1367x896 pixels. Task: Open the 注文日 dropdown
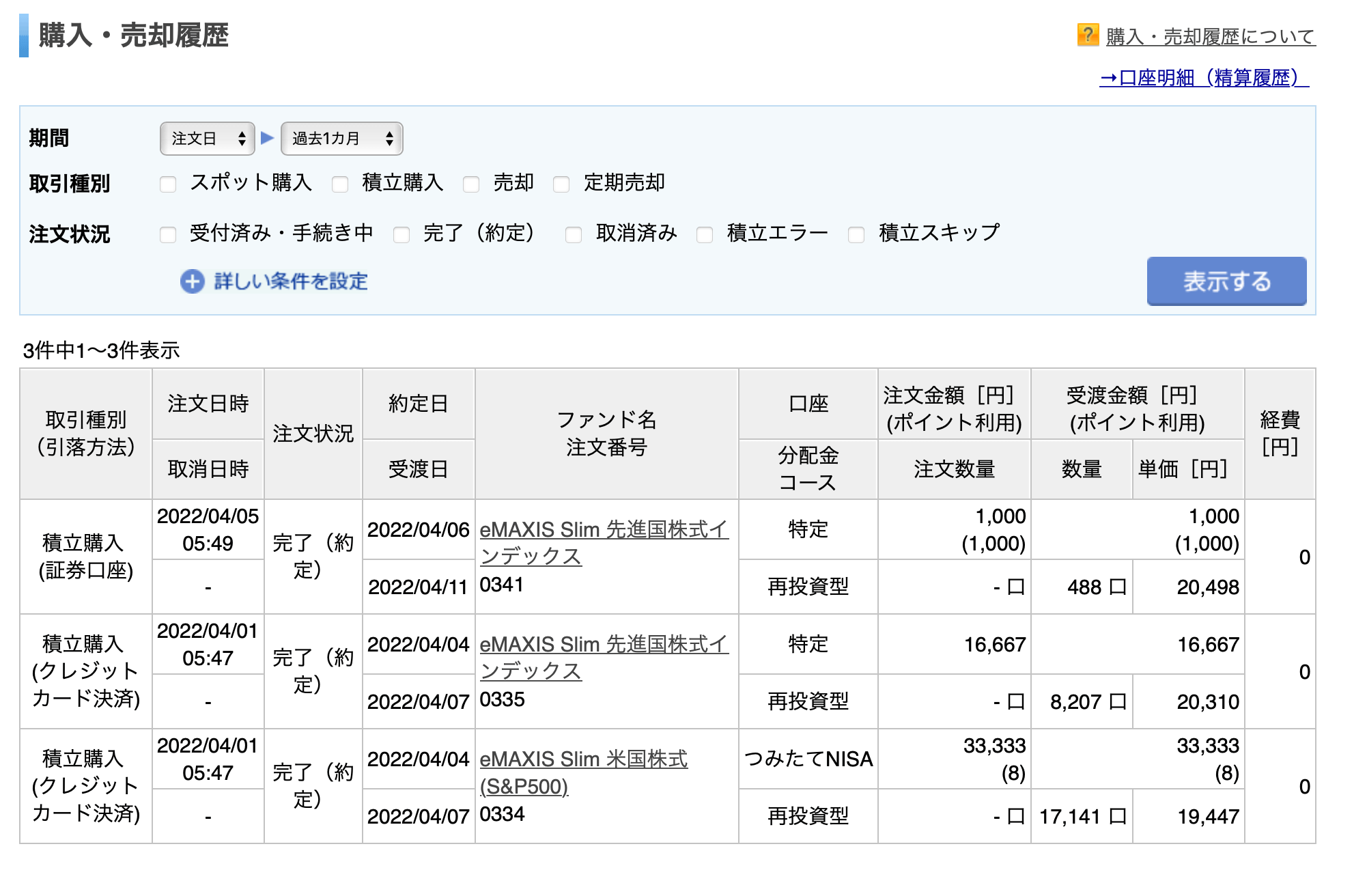coord(208,139)
